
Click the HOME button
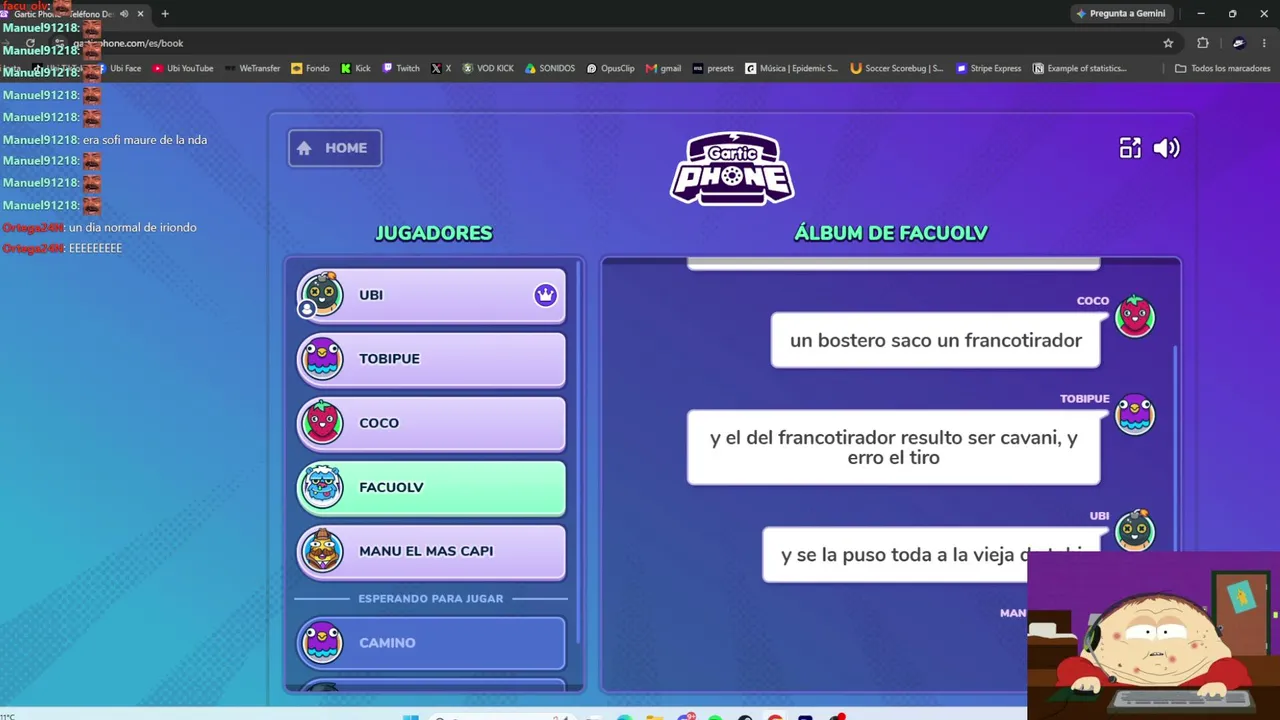pos(335,148)
